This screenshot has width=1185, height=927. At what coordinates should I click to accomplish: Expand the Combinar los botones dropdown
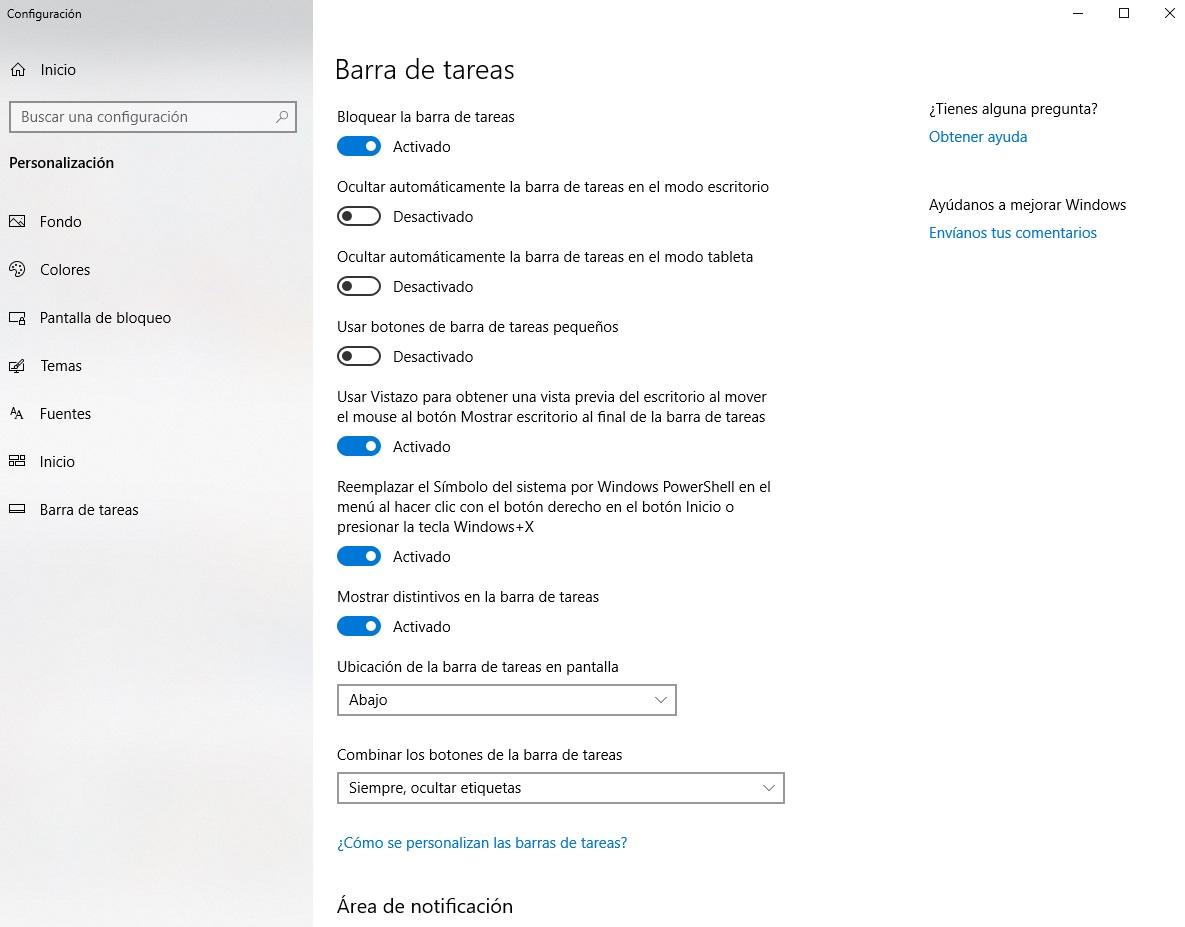(x=560, y=788)
